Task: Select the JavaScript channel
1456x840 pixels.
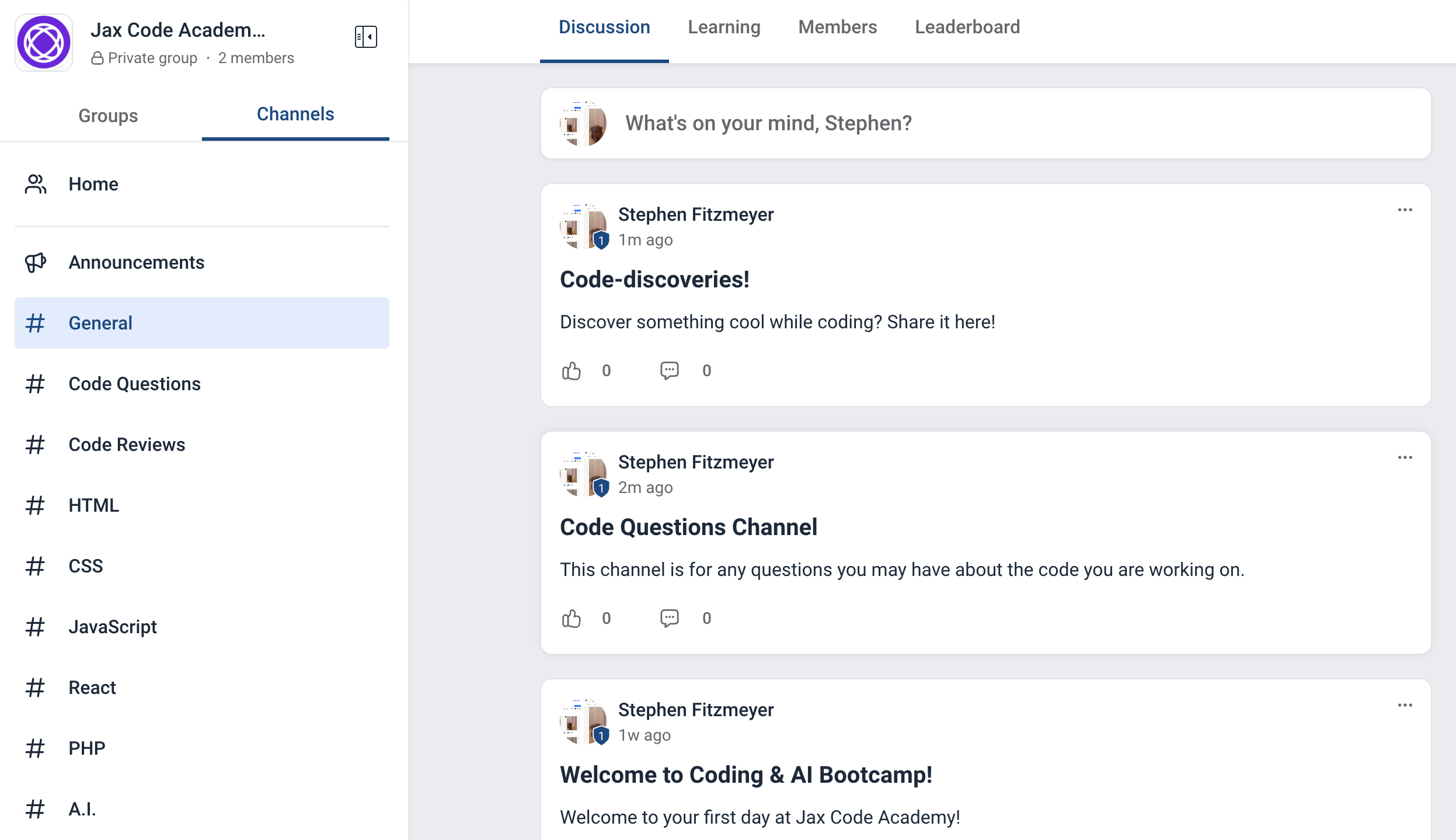Action: 113,627
